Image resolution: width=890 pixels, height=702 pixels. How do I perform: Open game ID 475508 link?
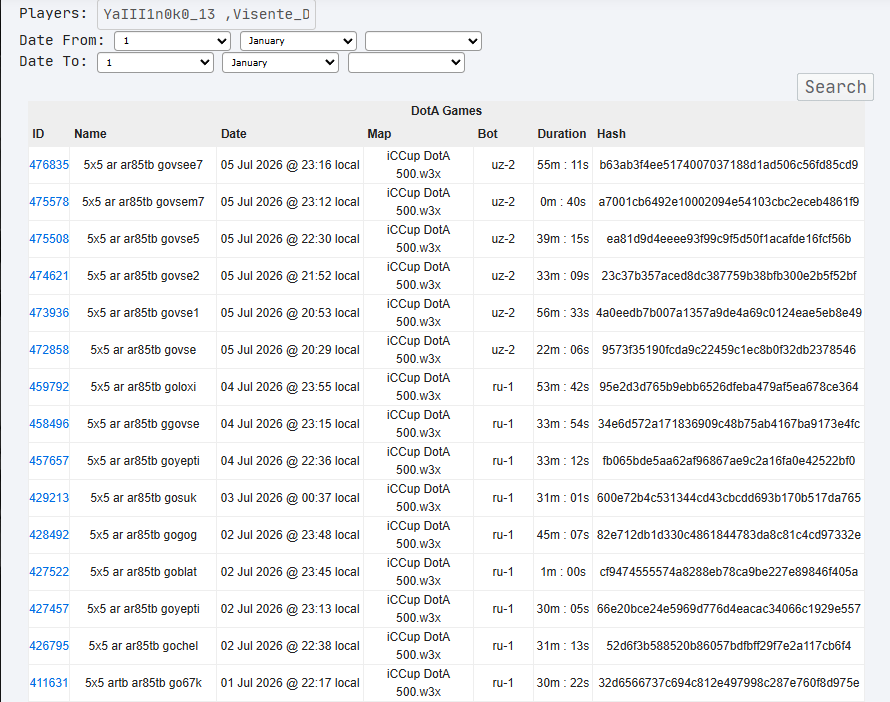[x=49, y=239]
